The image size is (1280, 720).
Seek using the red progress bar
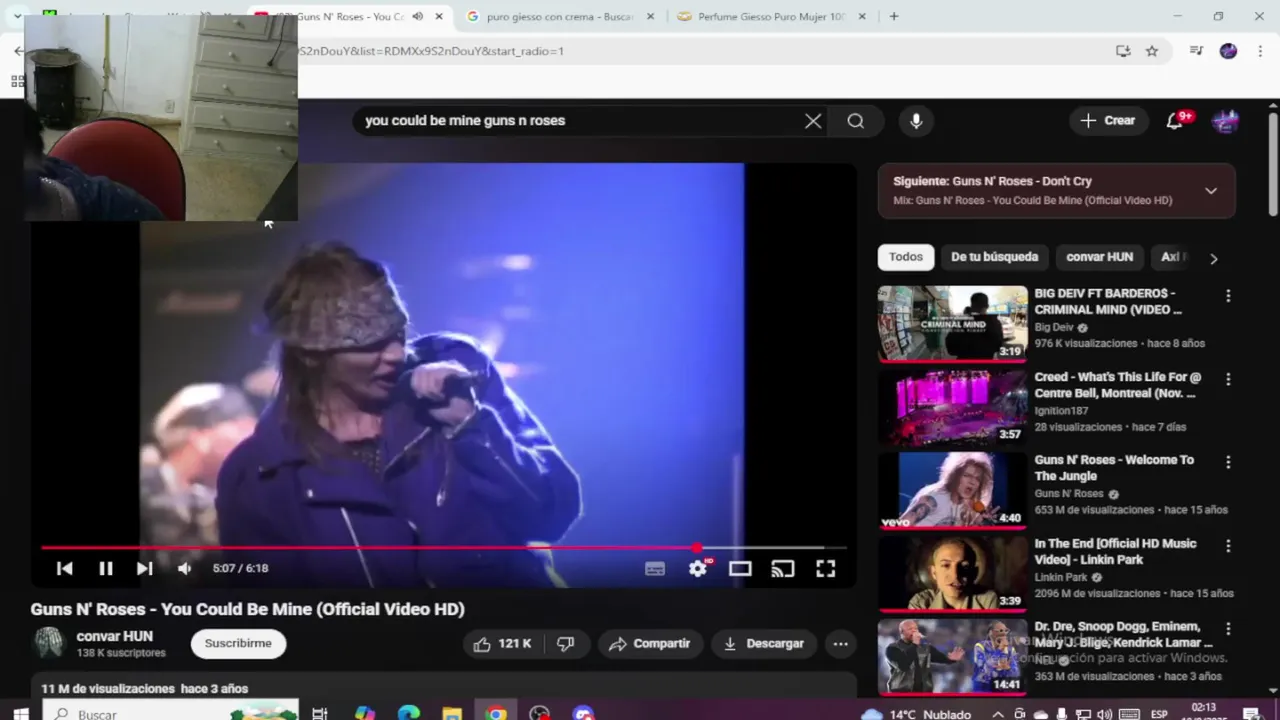point(444,548)
